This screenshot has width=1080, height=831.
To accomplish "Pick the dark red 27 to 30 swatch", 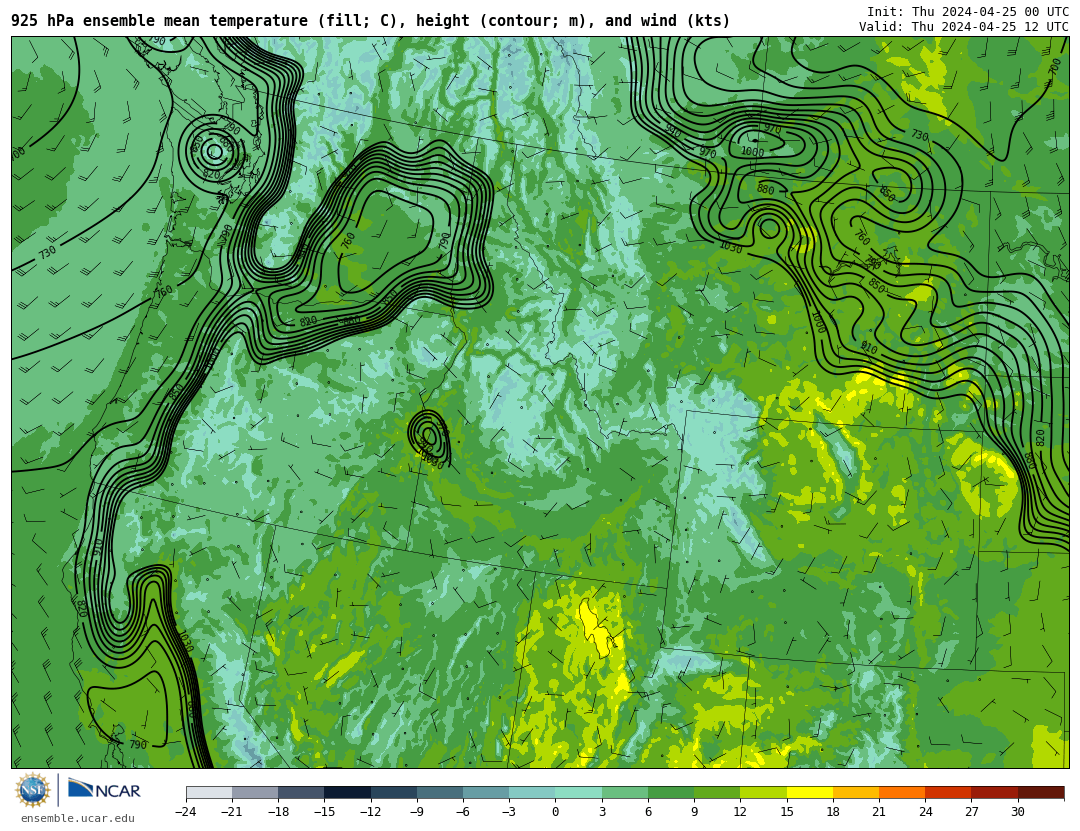I will coord(994,792).
